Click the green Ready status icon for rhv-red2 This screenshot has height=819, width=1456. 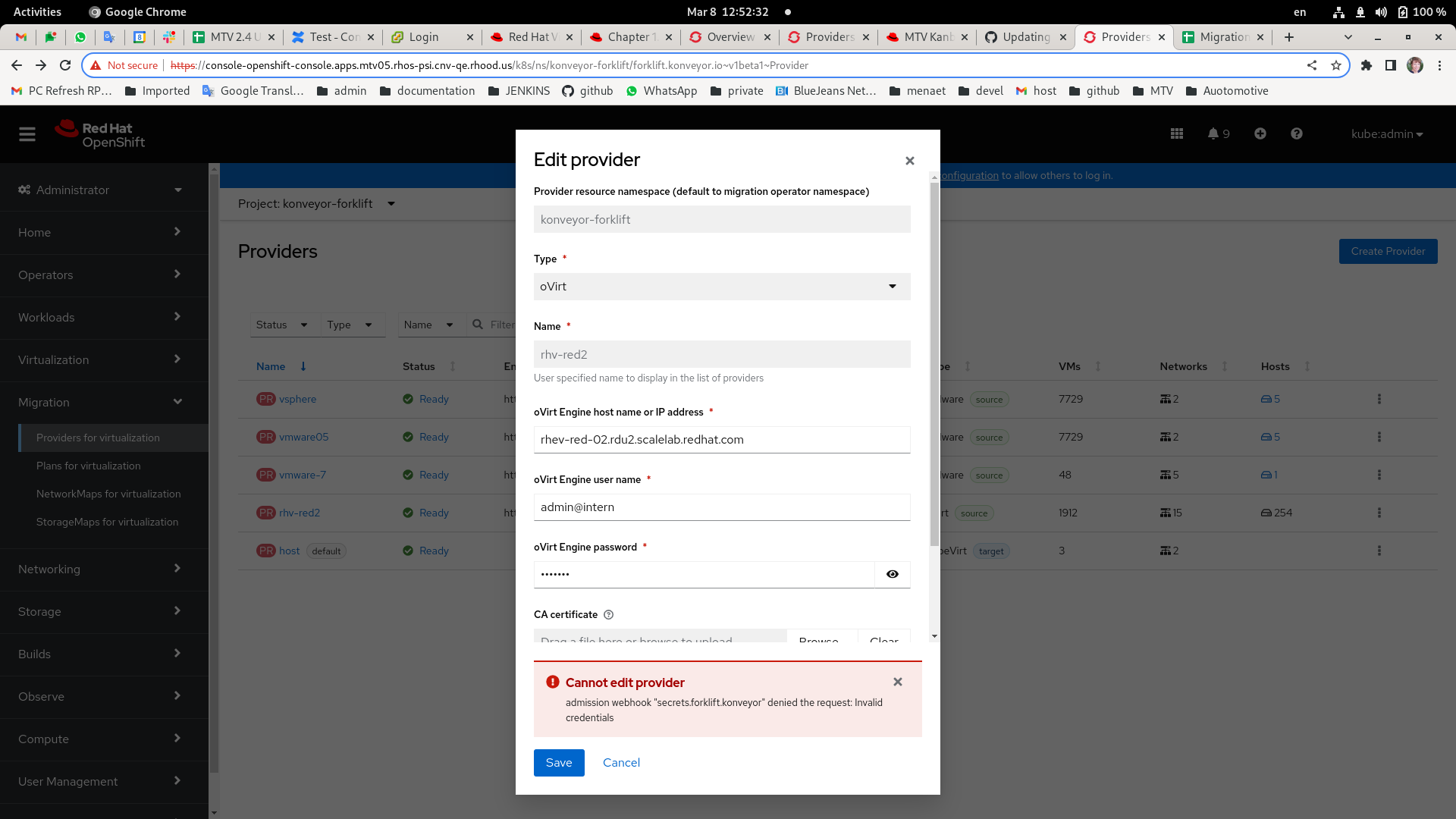[406, 513]
